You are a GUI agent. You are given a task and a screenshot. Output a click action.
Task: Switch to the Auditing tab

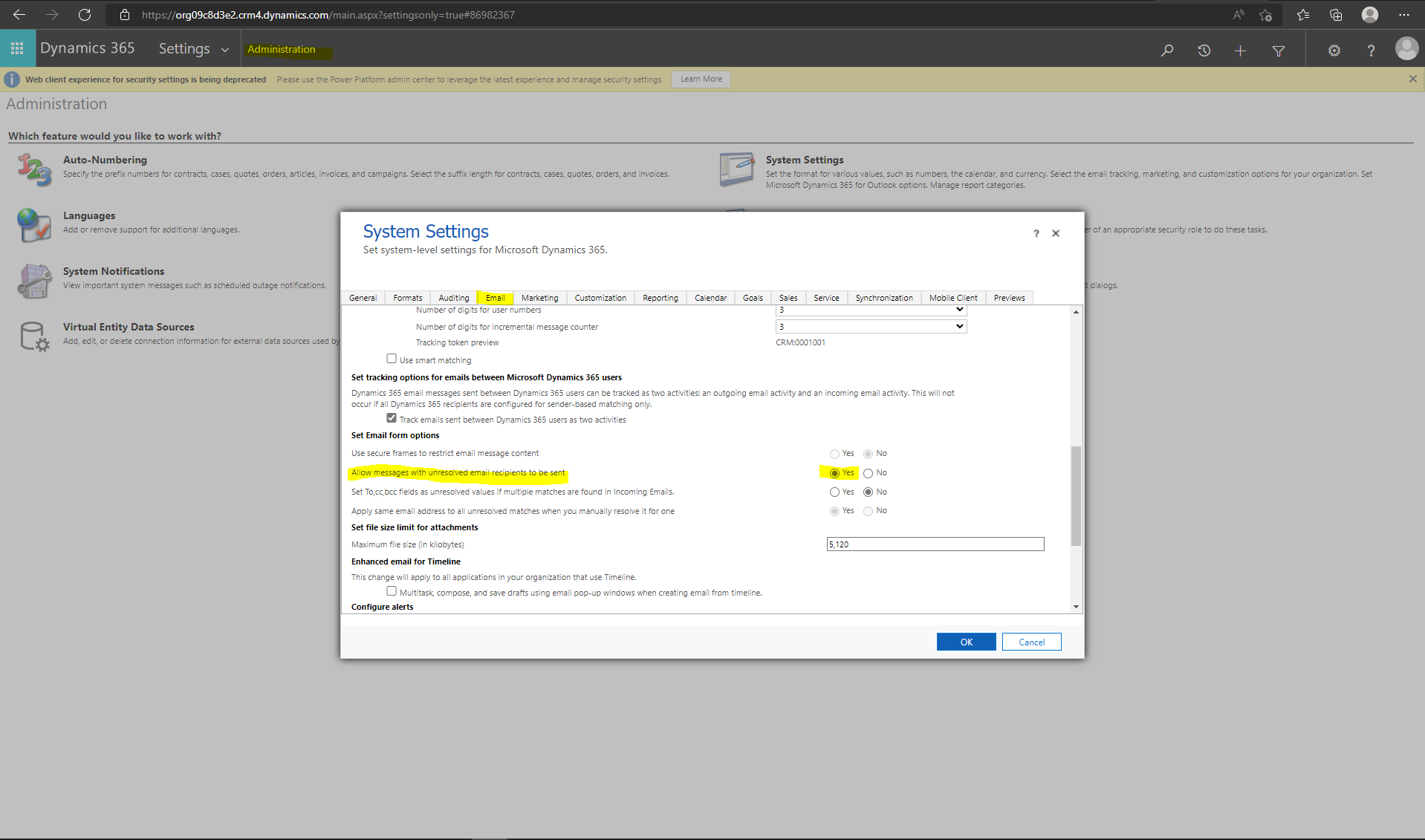(453, 298)
